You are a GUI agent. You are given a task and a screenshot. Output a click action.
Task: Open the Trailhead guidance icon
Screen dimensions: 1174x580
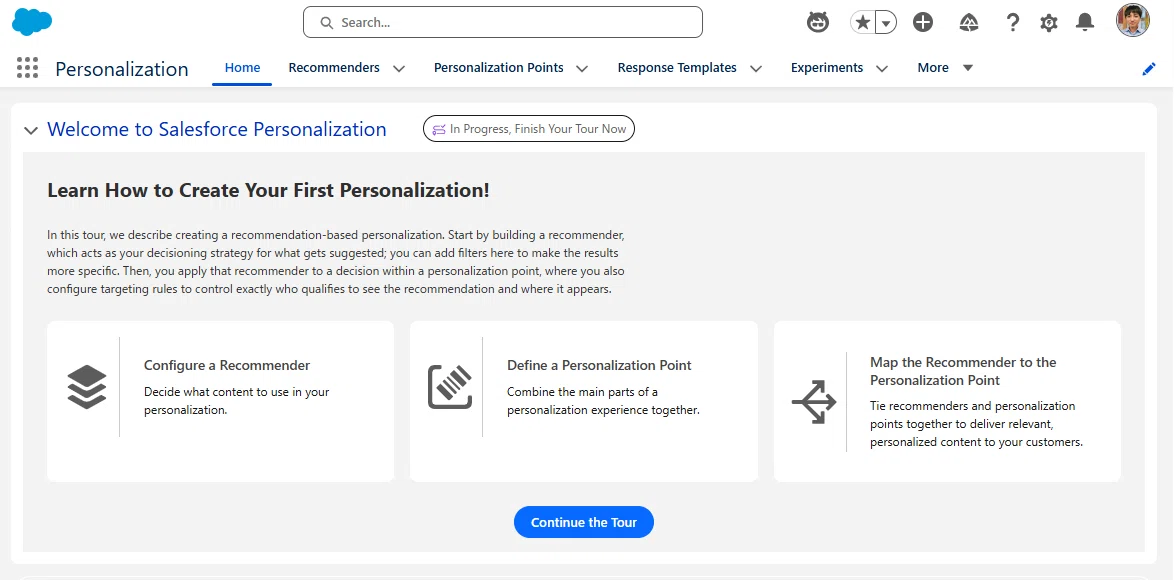coord(969,22)
